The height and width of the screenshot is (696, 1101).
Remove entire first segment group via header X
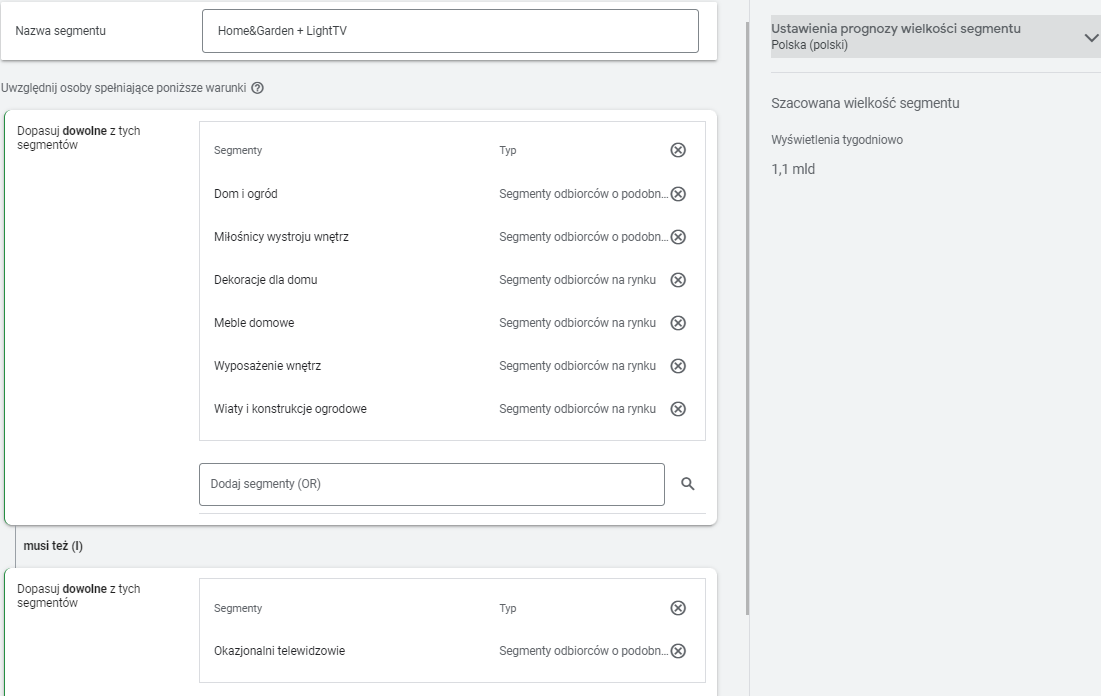(678, 150)
